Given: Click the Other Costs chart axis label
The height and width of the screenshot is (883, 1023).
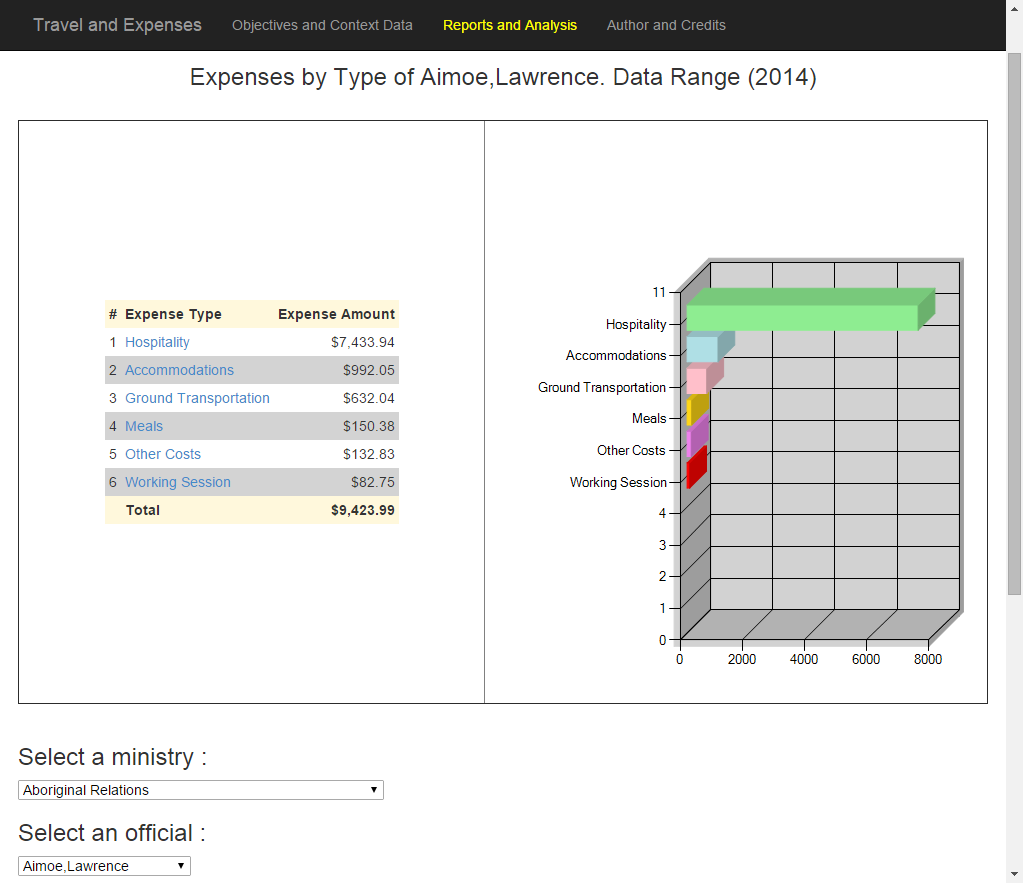Looking at the screenshot, I should 631,450.
